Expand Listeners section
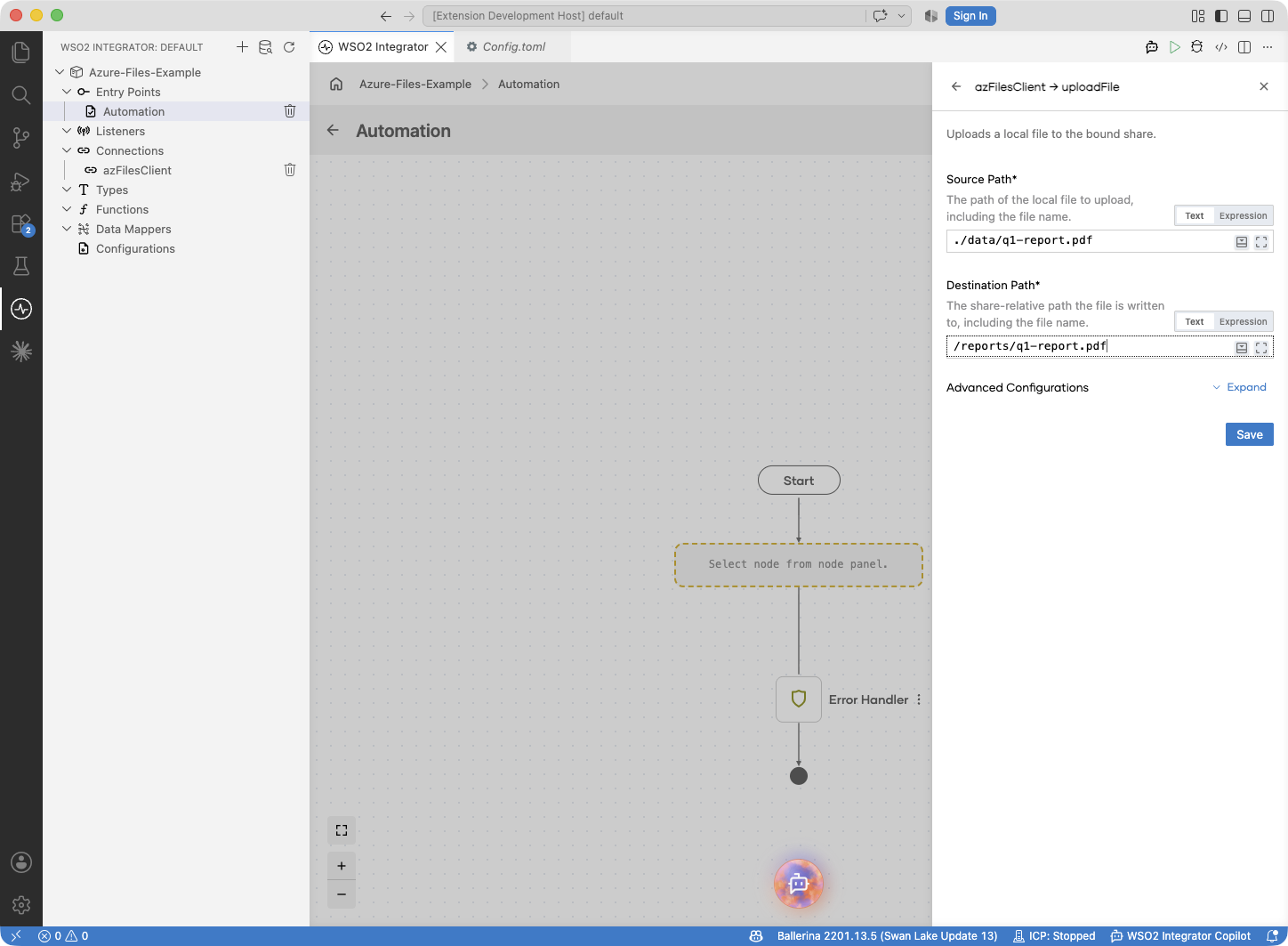This screenshot has height=946, width=1288. (67, 131)
